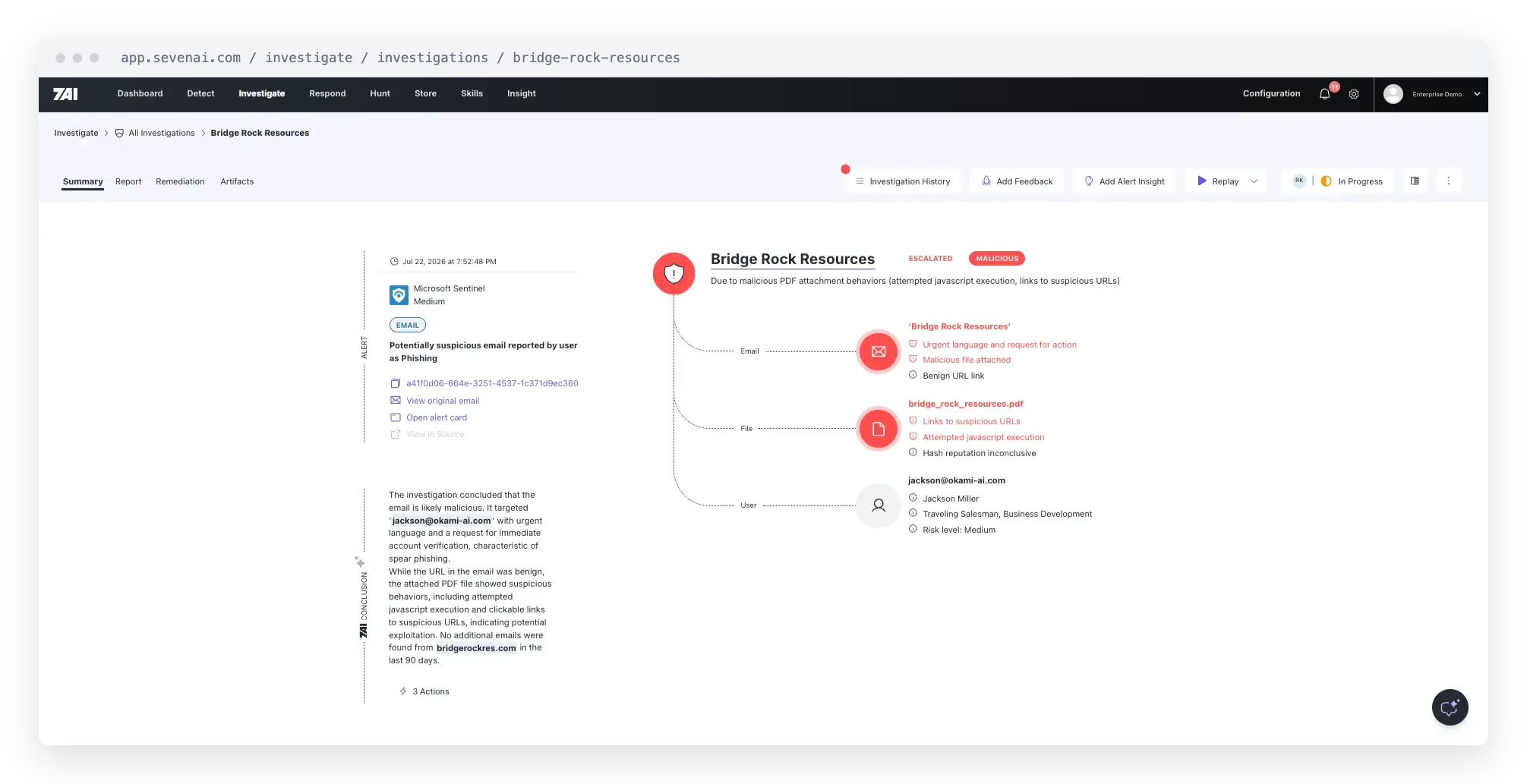Open the Open alert card link
The height and width of the screenshot is (784, 1527).
[437, 417]
